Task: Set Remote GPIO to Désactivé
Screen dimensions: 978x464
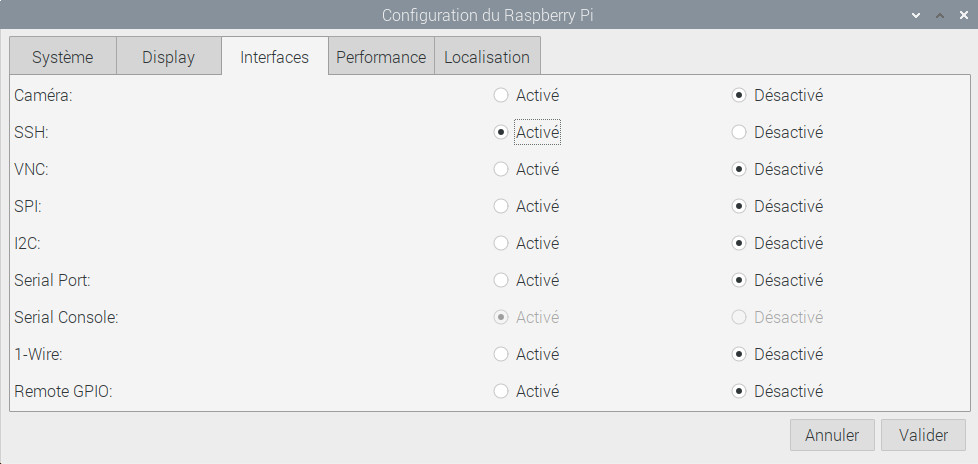Action: [x=739, y=391]
